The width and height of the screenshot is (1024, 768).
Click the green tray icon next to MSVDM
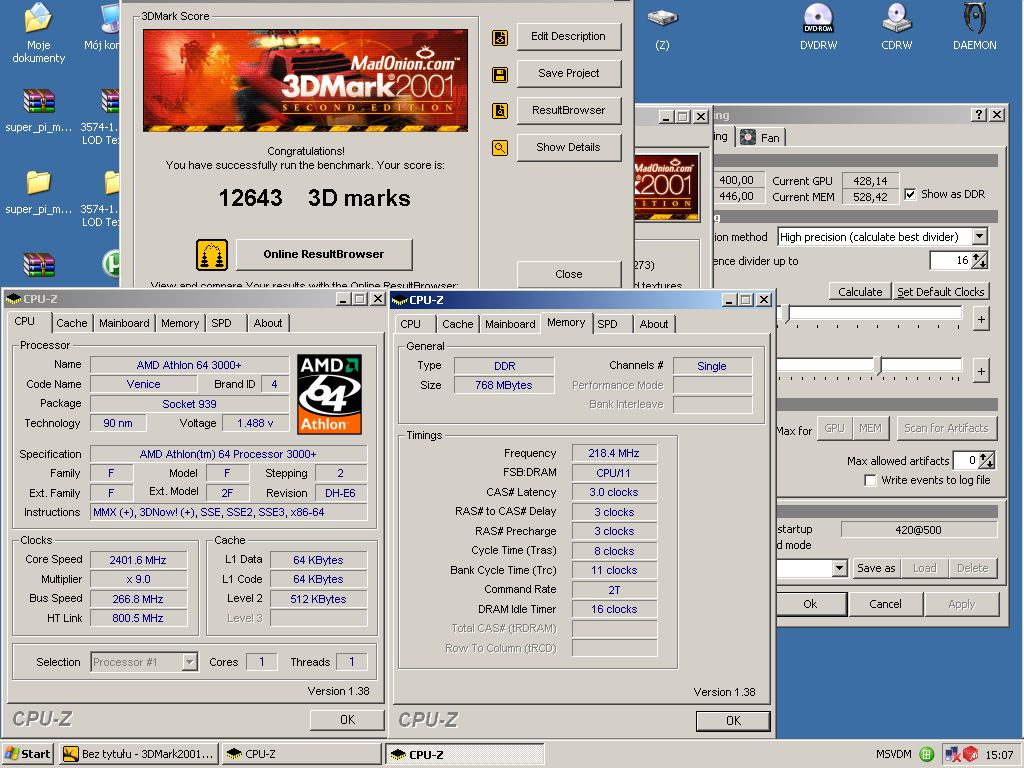point(926,754)
